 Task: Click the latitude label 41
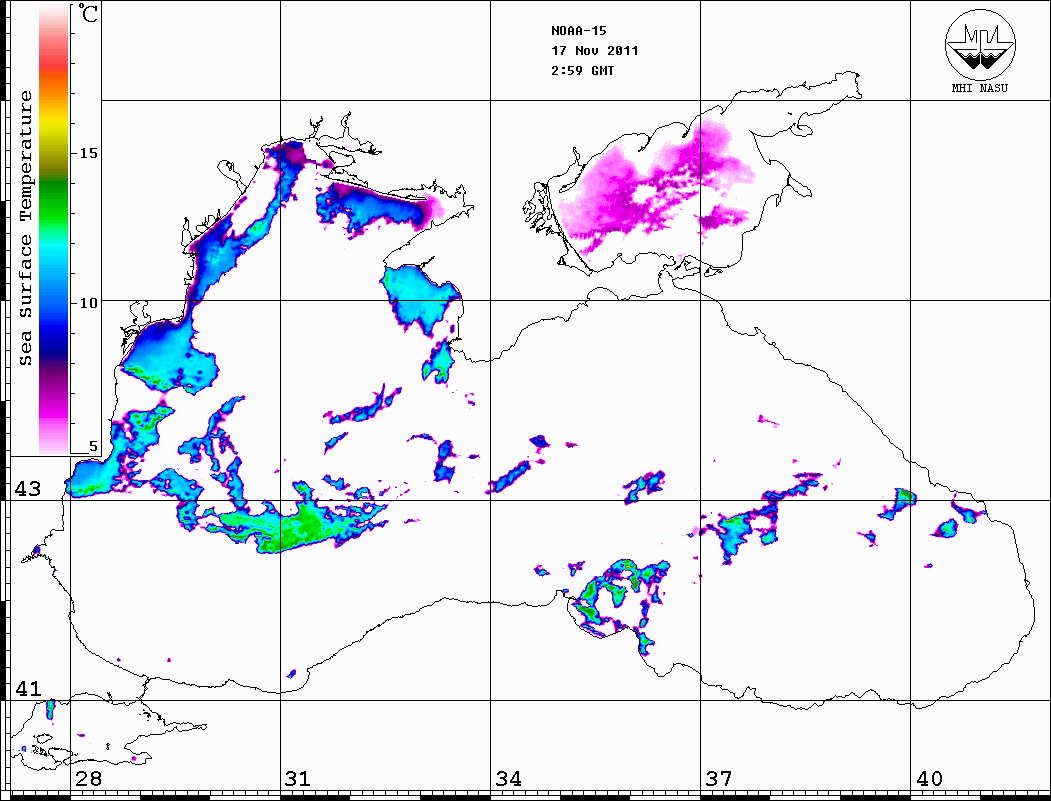click(x=28, y=688)
